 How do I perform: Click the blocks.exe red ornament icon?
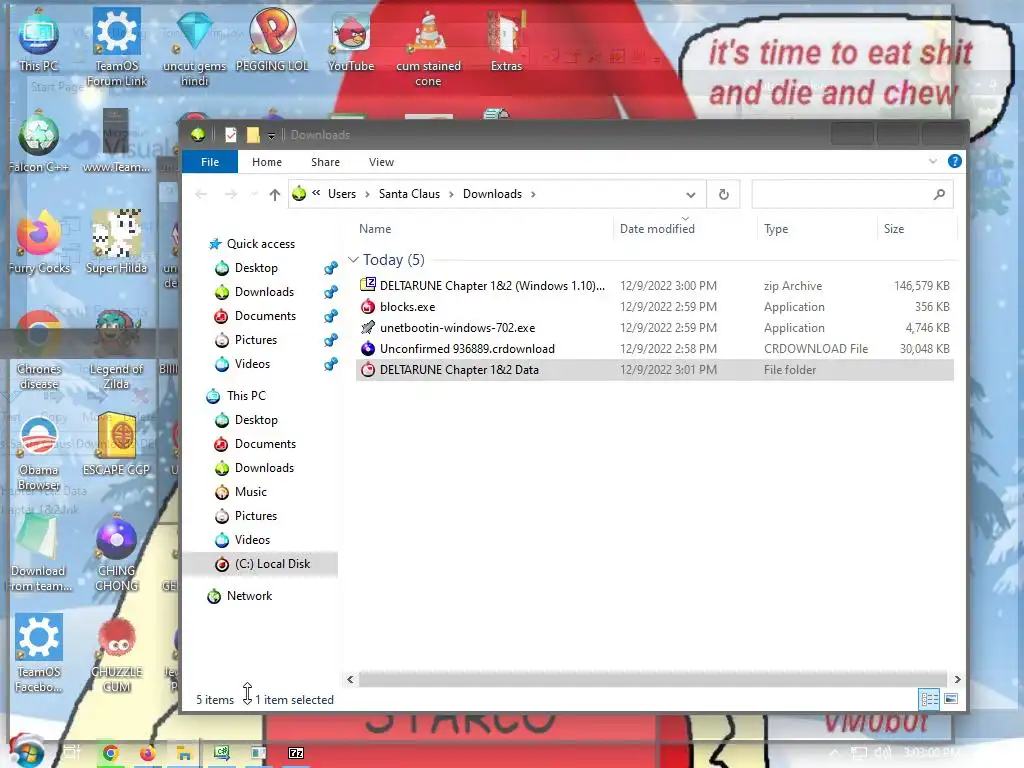(368, 306)
